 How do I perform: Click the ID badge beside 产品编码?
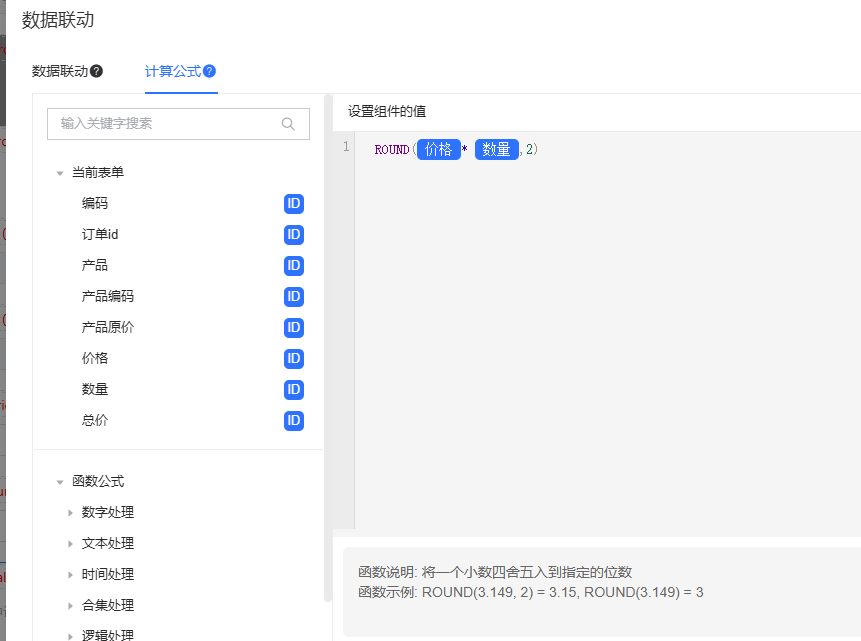(x=294, y=297)
